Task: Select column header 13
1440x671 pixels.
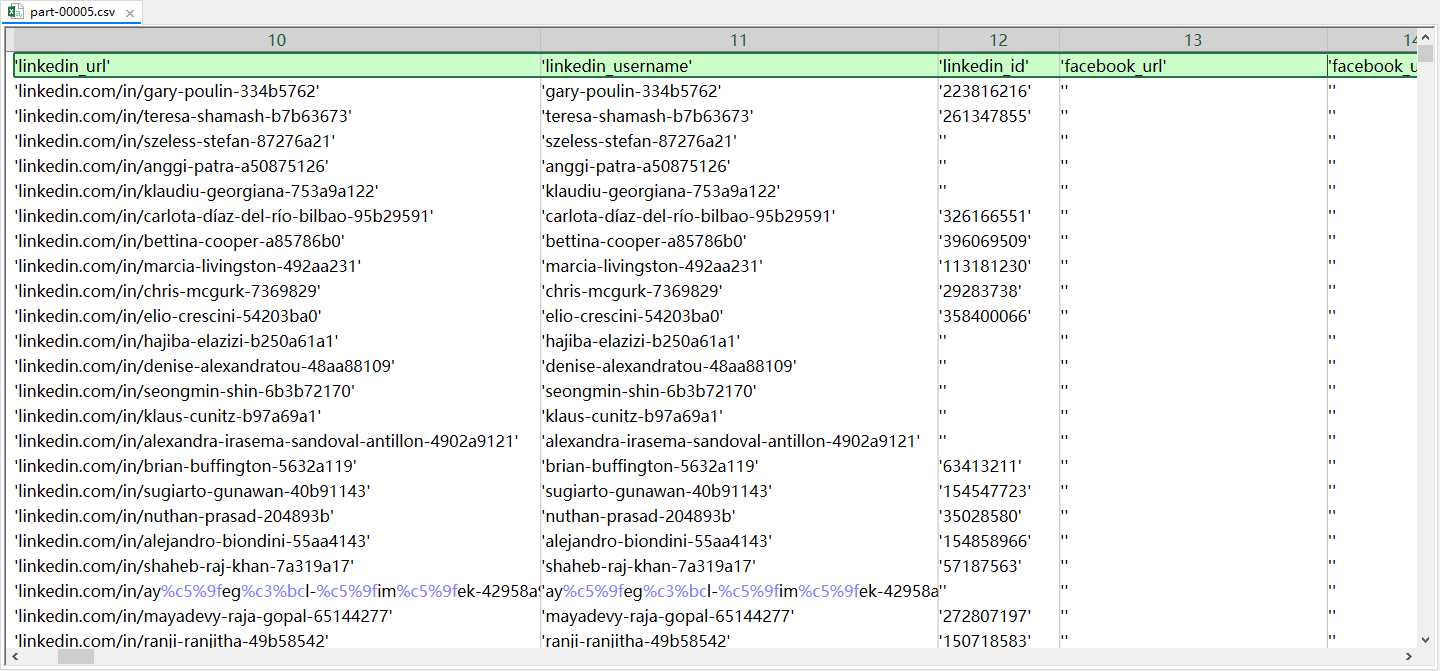Action: point(1193,40)
